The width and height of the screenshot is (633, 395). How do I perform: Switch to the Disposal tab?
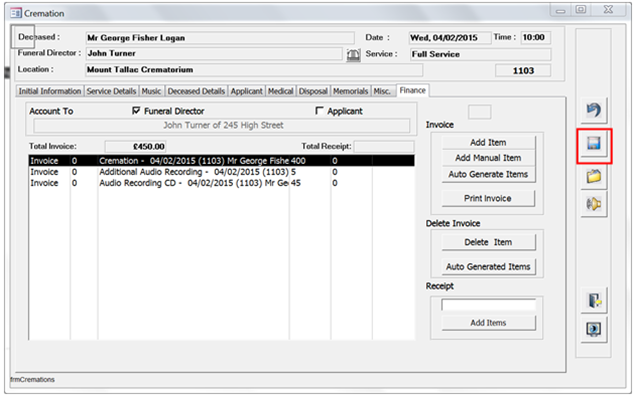(313, 91)
